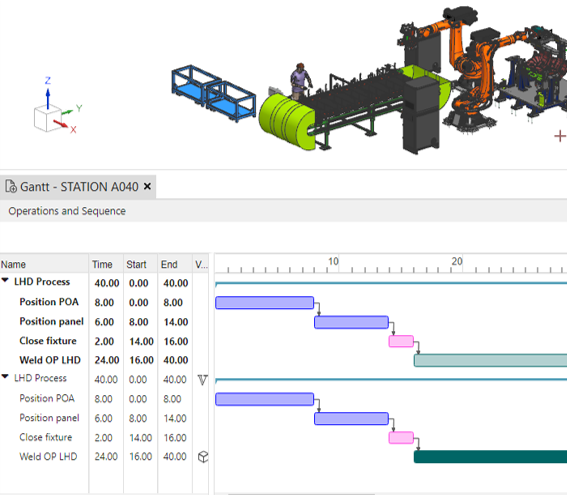
Task: Select the greyed LHD Process row label
Action: click(40, 378)
